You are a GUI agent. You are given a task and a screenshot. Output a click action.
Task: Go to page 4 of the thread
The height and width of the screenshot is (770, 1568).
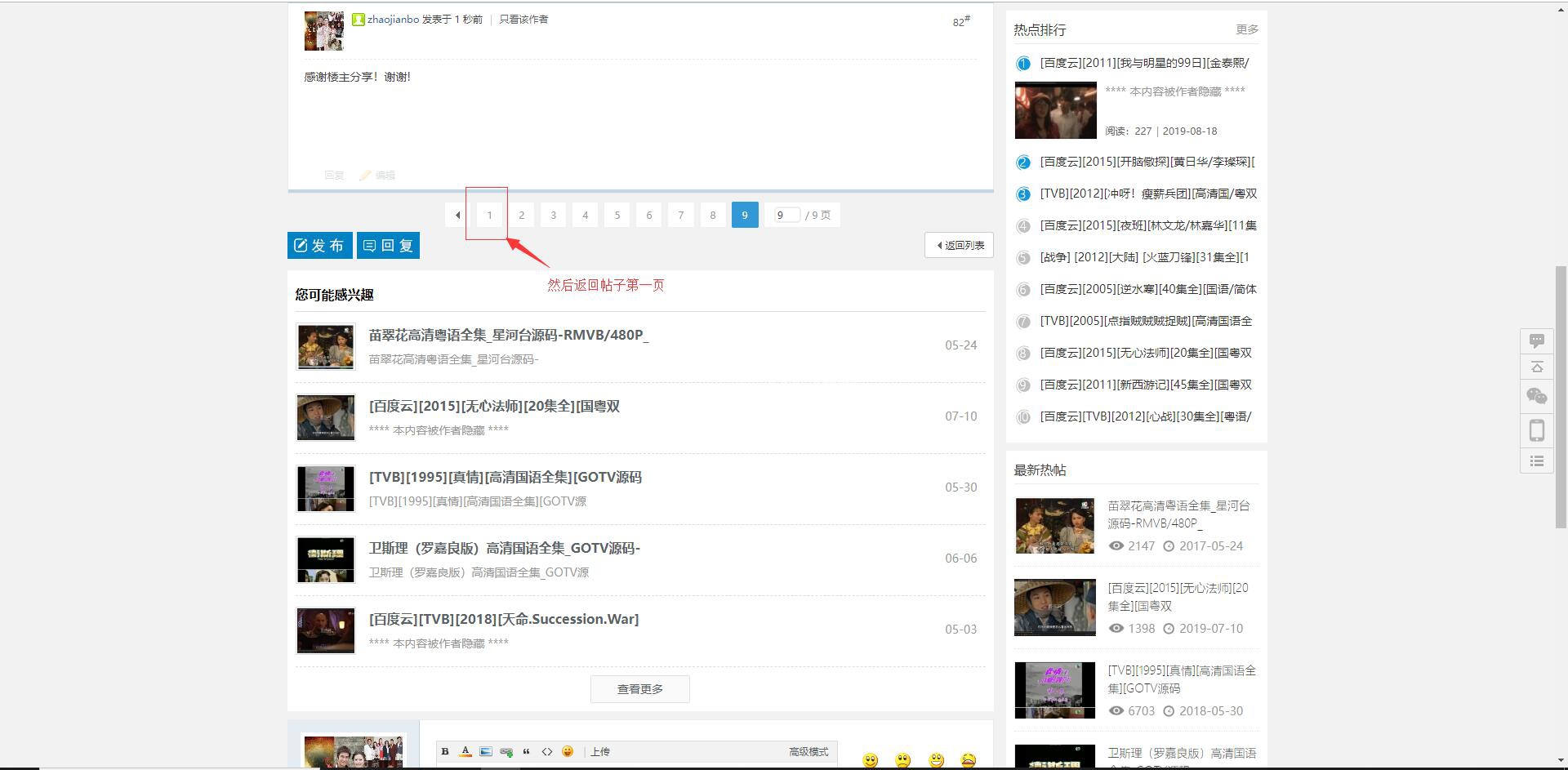click(x=586, y=215)
